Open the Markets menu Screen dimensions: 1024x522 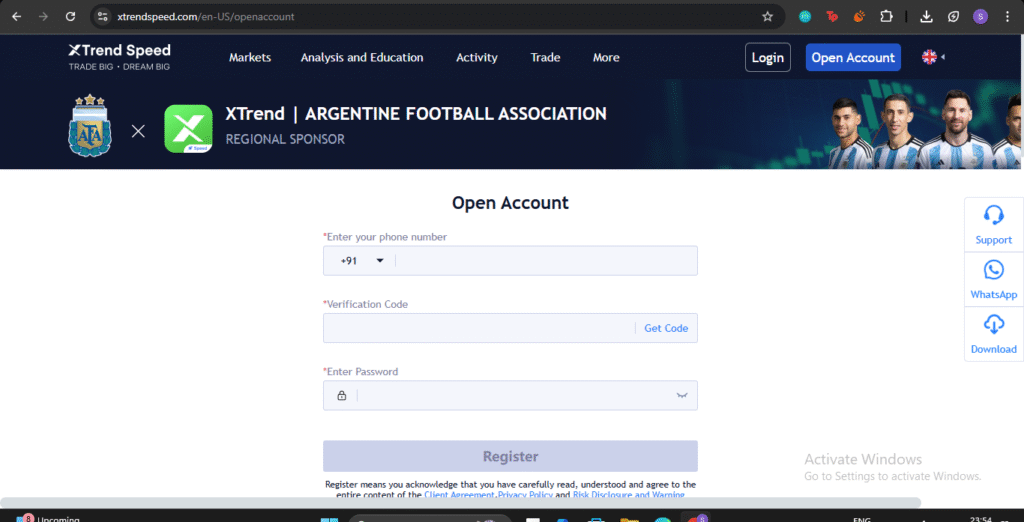[250, 57]
